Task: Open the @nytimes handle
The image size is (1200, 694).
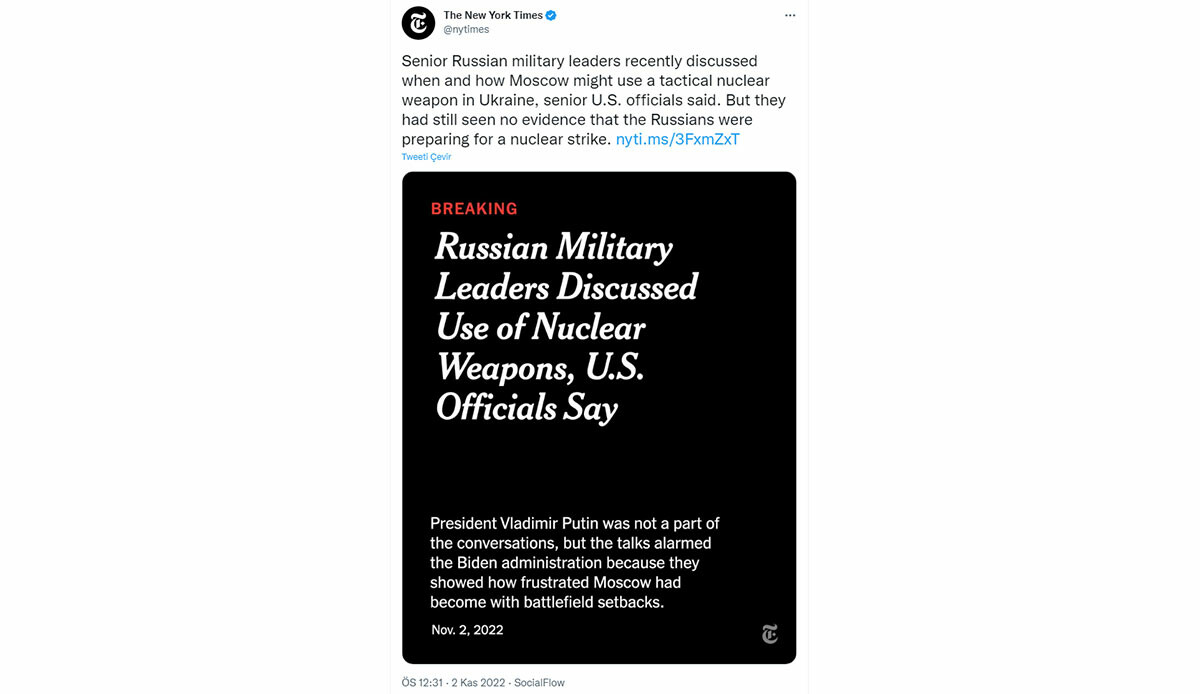Action: point(466,30)
